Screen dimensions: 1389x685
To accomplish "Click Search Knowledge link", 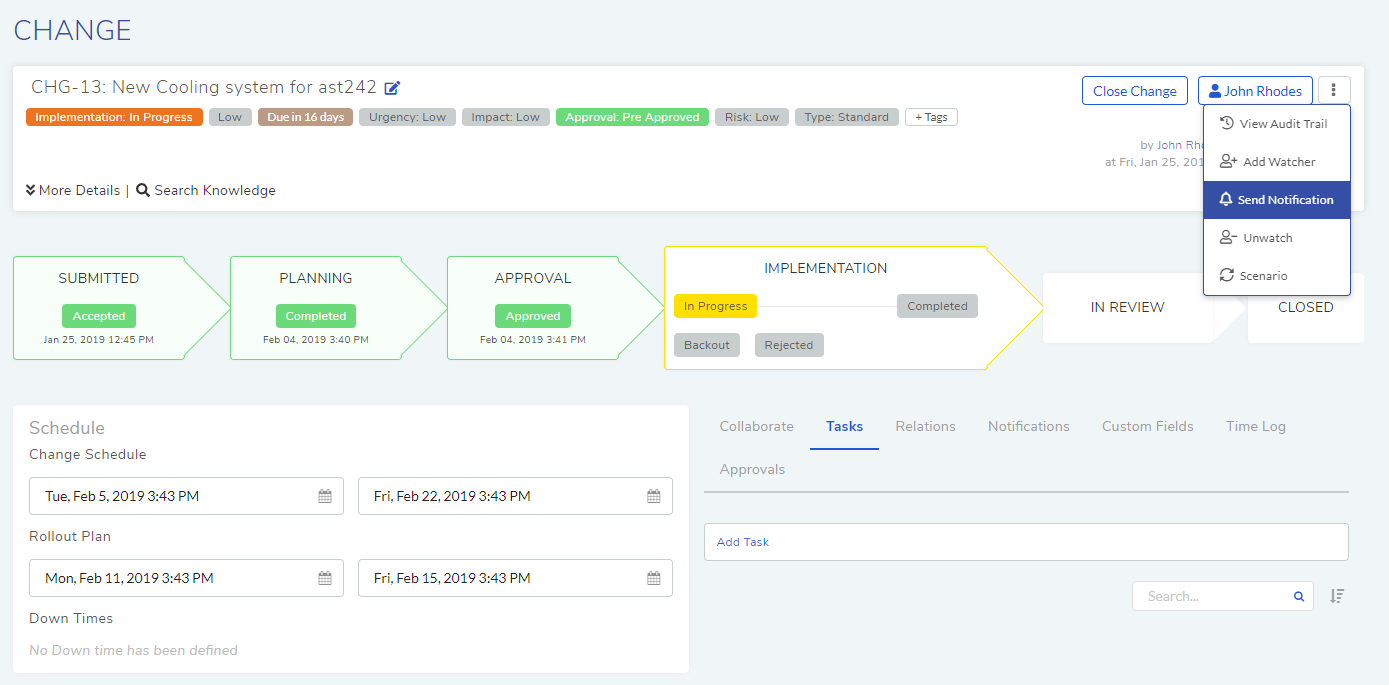I will pos(206,190).
